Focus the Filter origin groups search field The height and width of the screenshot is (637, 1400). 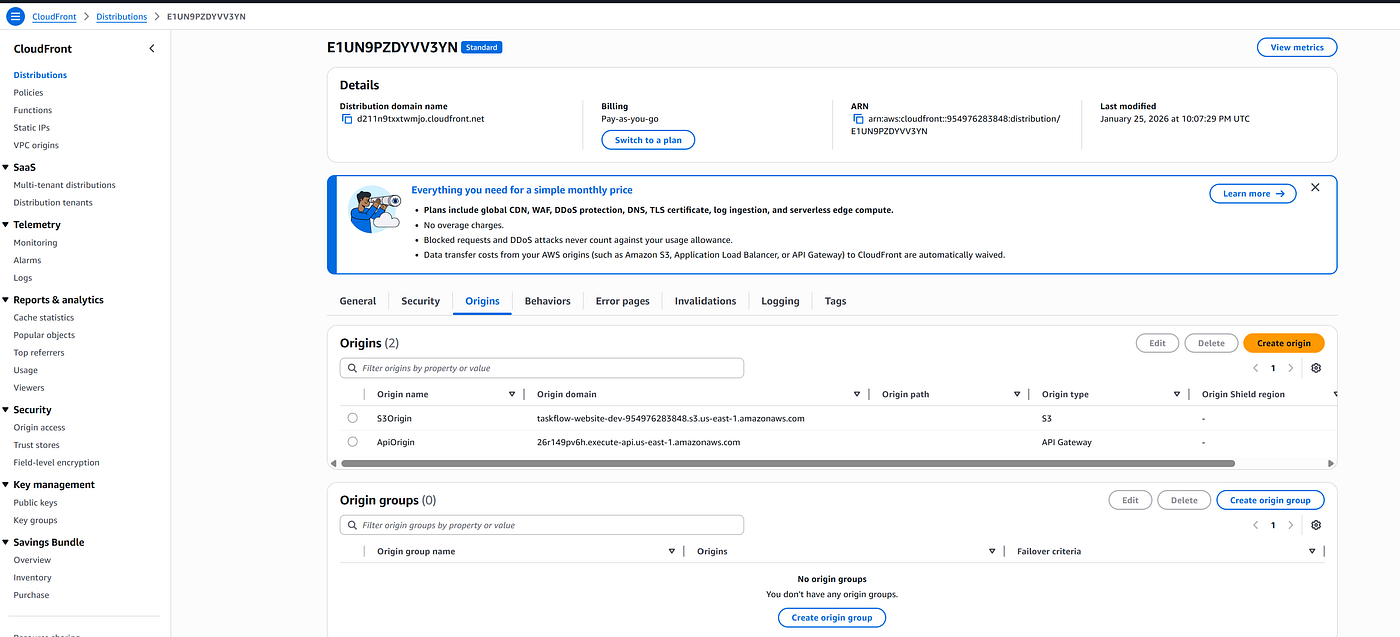(542, 525)
